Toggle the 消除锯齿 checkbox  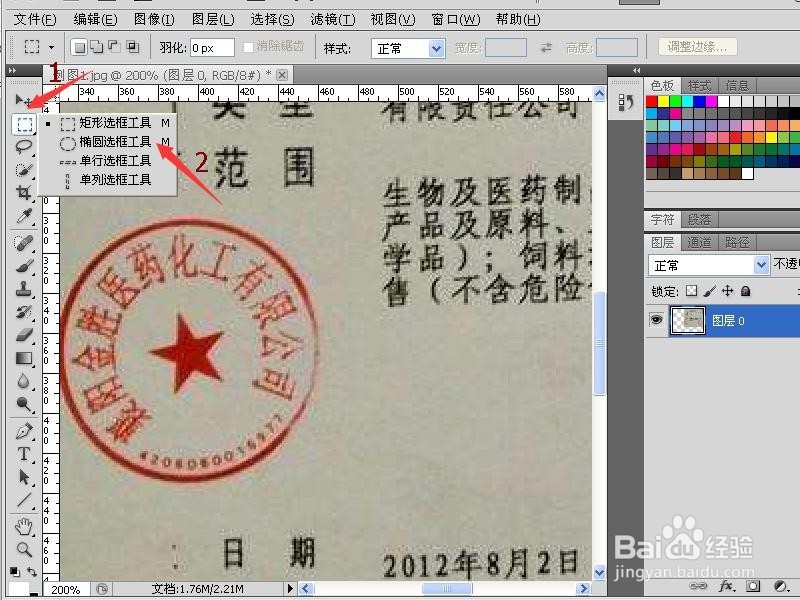point(248,47)
